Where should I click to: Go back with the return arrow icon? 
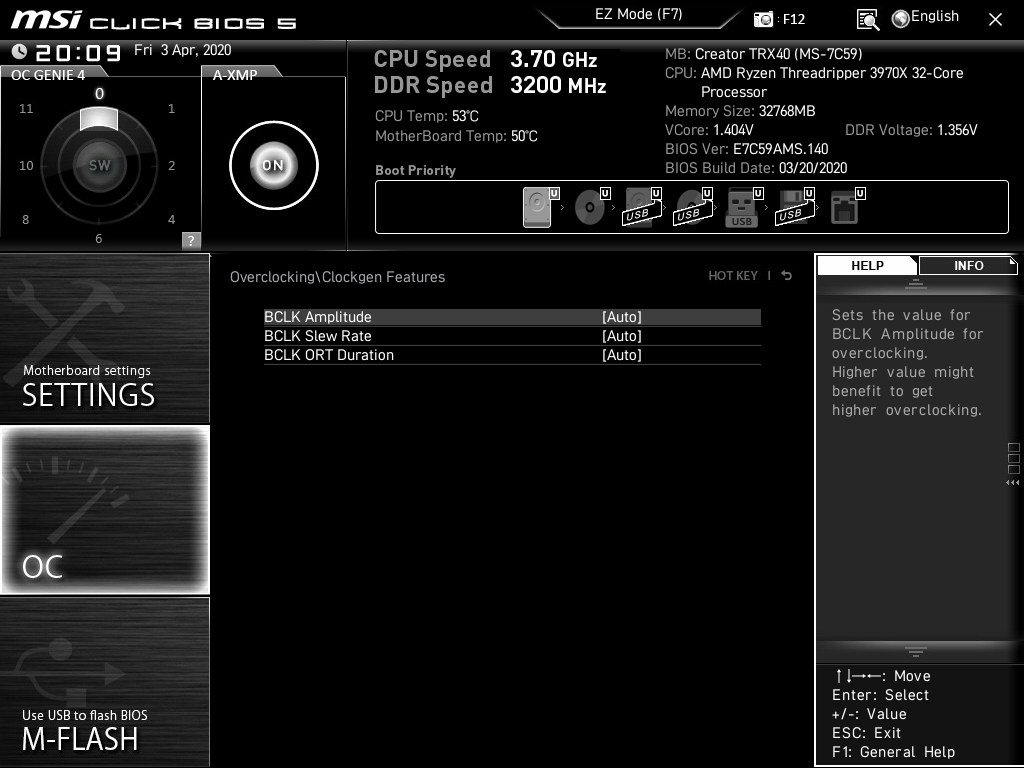pos(786,276)
